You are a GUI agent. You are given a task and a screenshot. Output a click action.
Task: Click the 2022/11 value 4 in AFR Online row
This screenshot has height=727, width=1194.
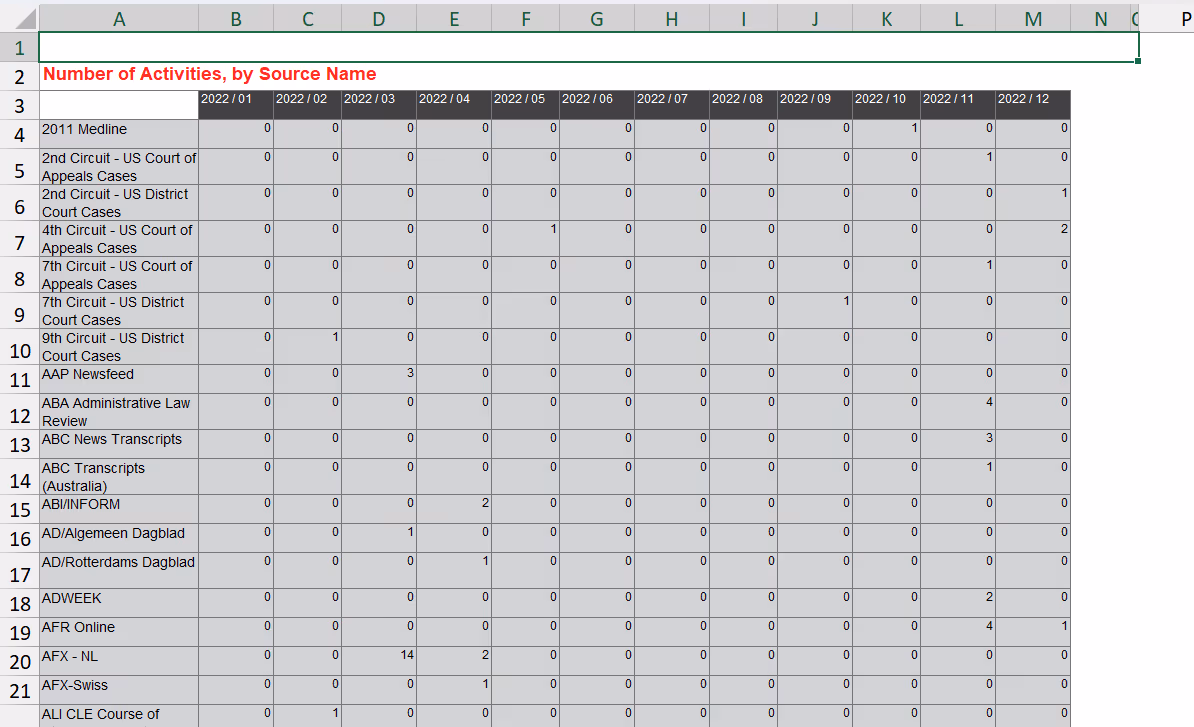click(958, 632)
